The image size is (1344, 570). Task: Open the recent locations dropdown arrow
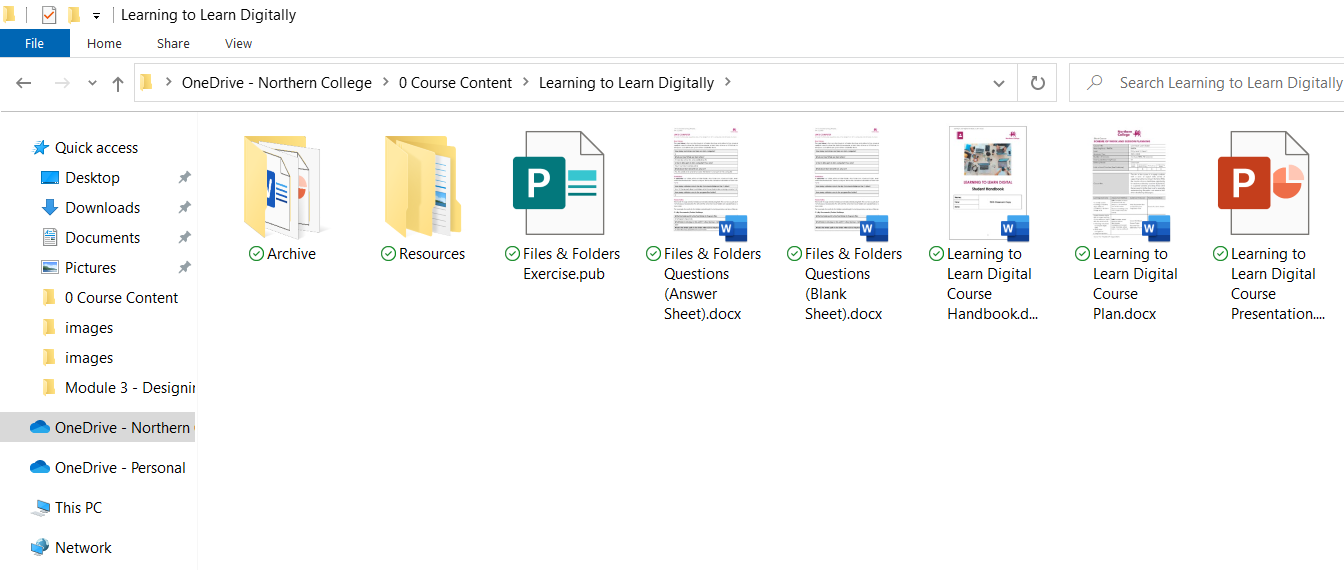(x=92, y=84)
